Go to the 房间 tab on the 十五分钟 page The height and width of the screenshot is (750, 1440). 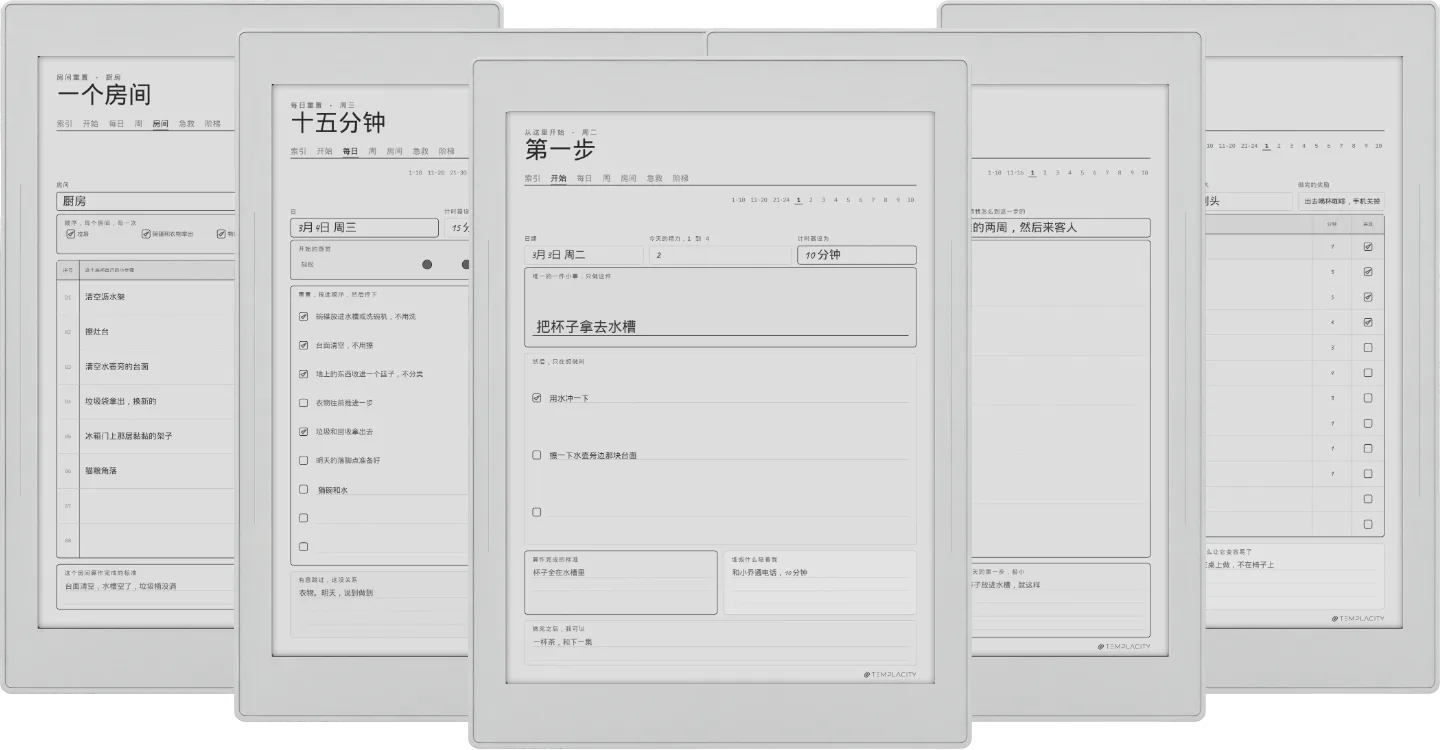tap(394, 152)
